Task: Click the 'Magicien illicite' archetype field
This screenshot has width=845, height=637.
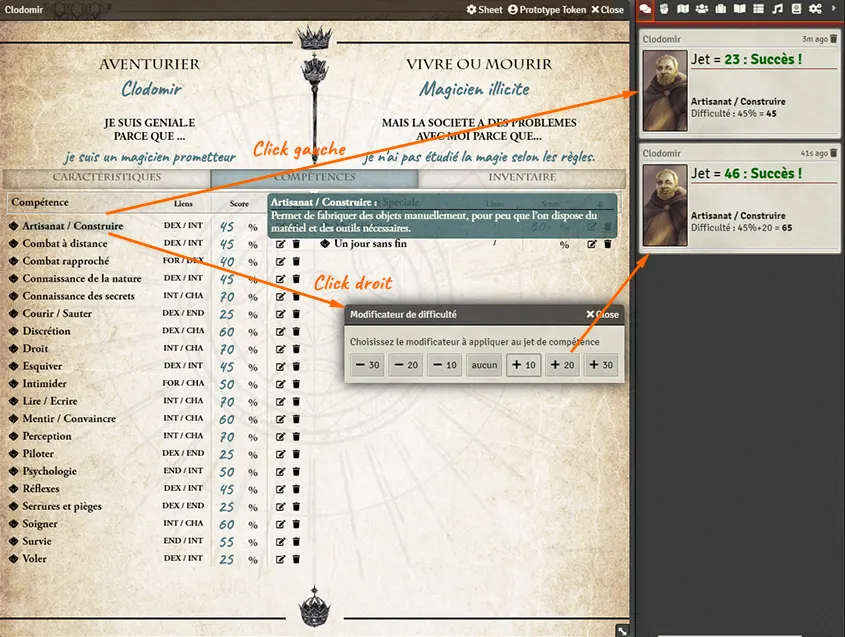Action: click(x=474, y=89)
